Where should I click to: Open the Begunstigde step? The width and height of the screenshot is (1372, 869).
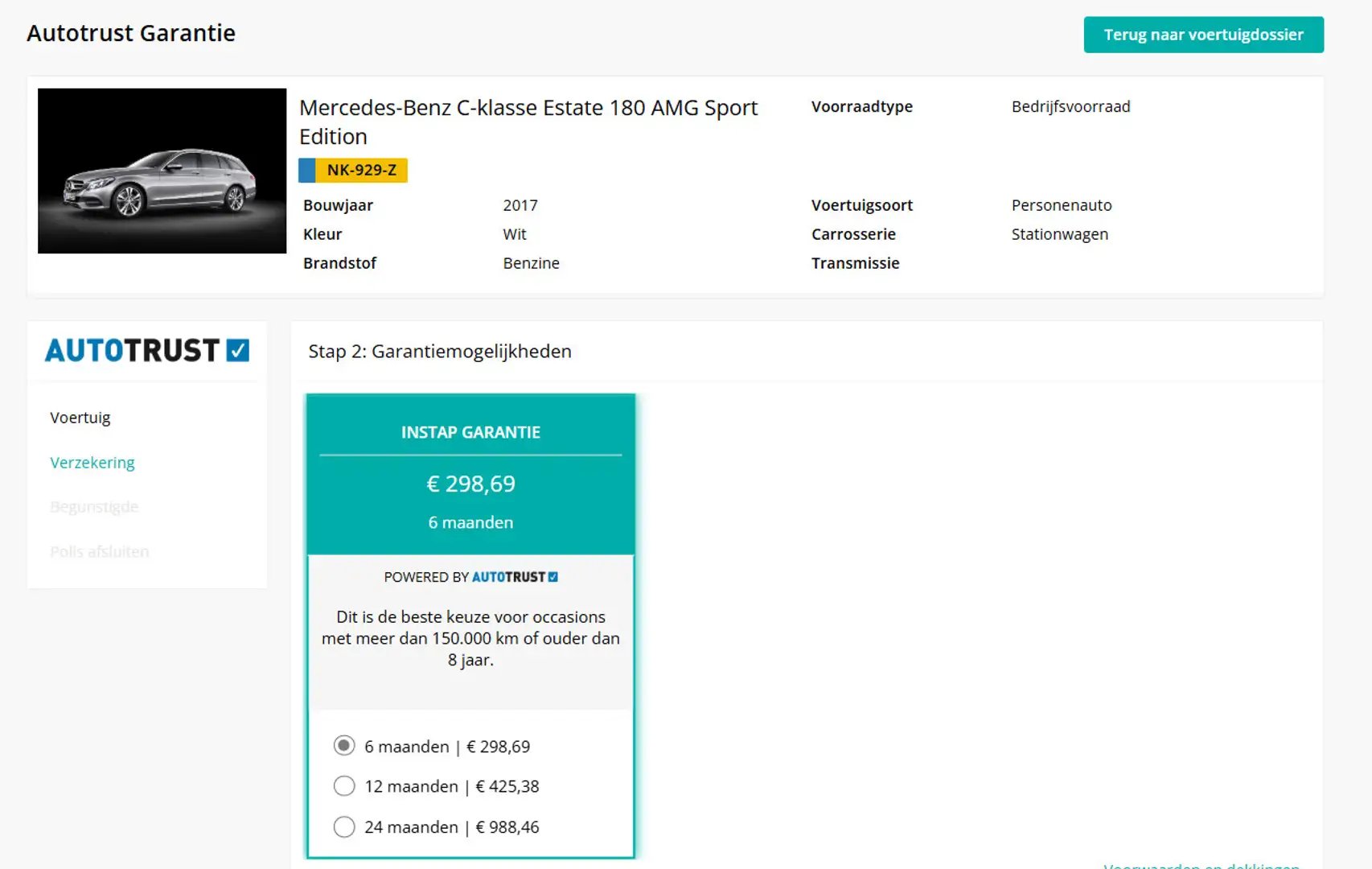pyautogui.click(x=94, y=507)
